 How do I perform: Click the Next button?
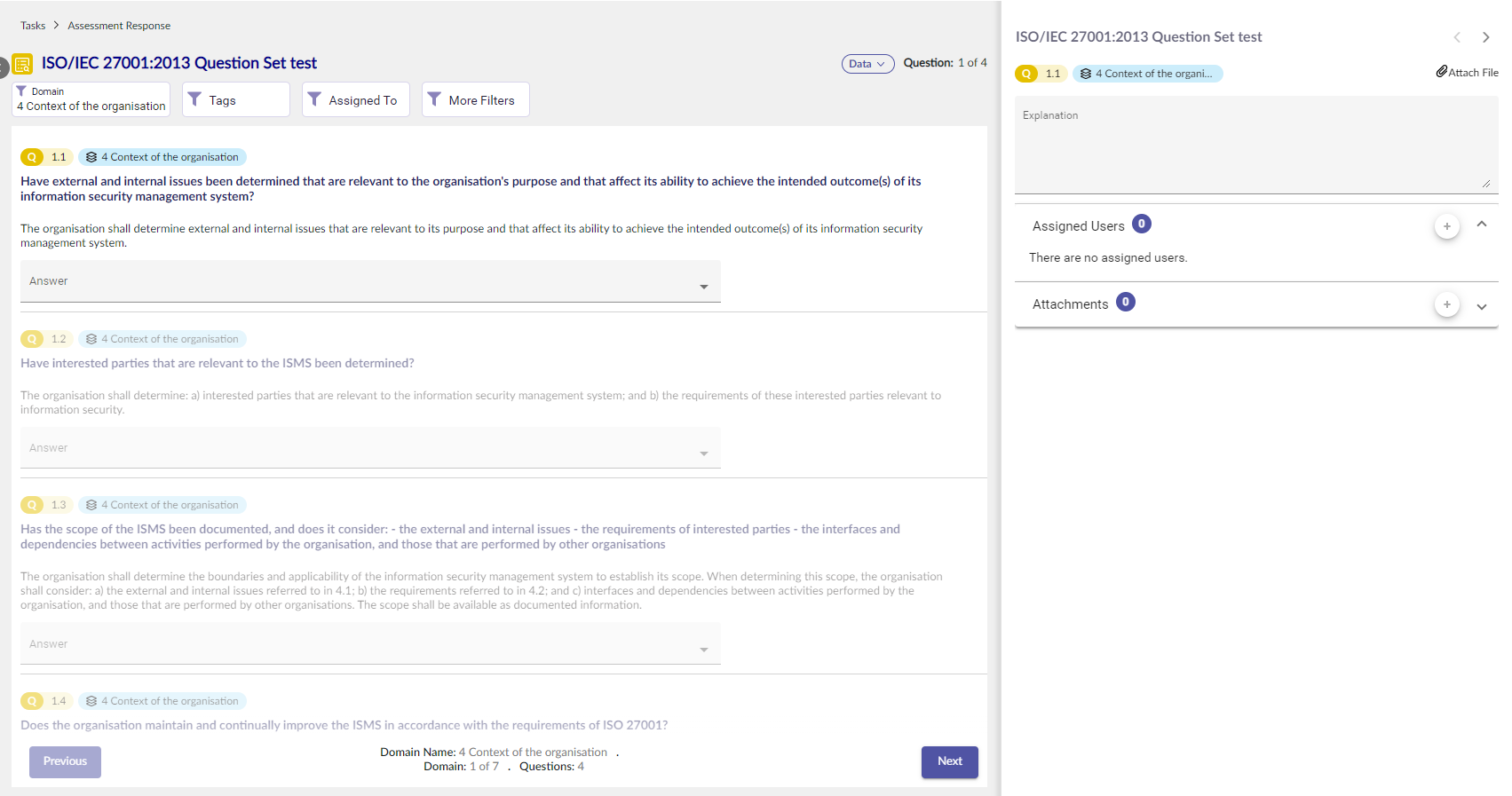[x=950, y=762]
